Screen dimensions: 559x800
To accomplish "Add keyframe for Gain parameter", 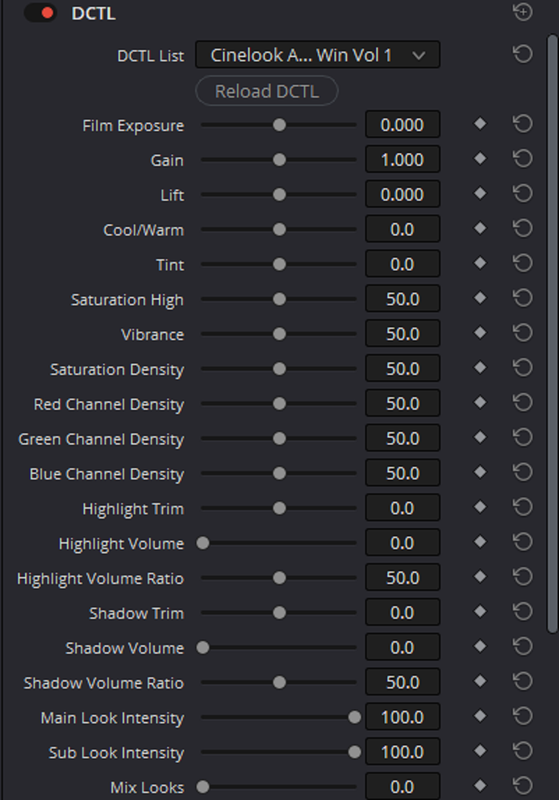I will coord(480,159).
